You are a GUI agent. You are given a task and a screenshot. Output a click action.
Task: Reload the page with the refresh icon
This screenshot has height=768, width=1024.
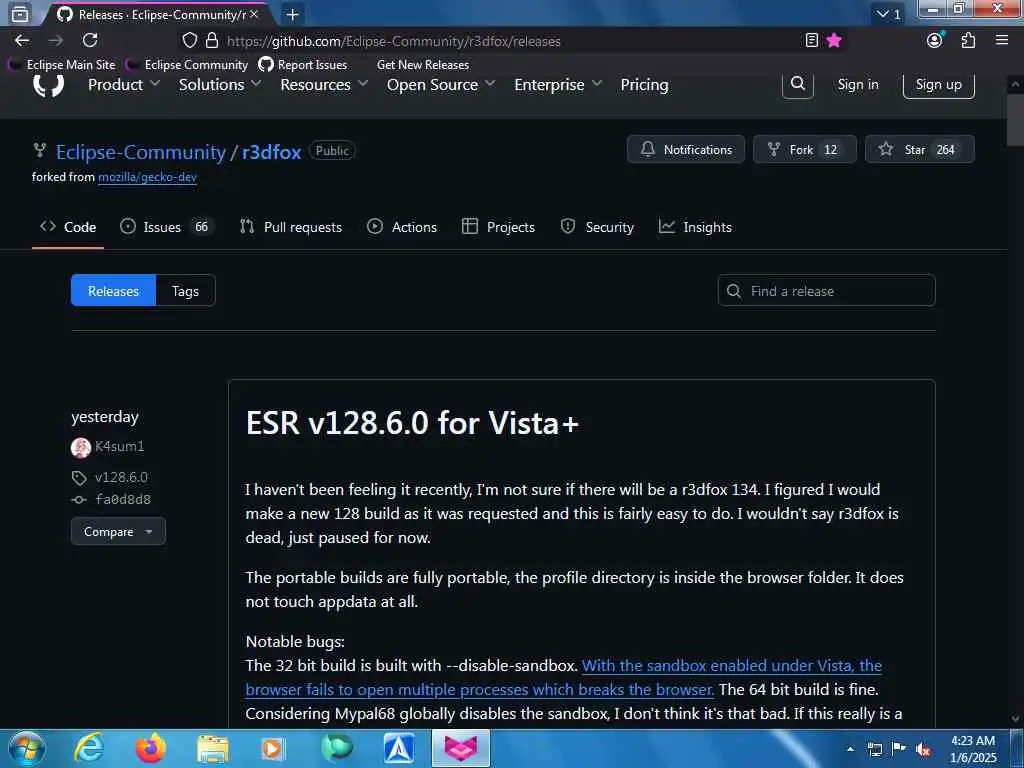tap(90, 40)
